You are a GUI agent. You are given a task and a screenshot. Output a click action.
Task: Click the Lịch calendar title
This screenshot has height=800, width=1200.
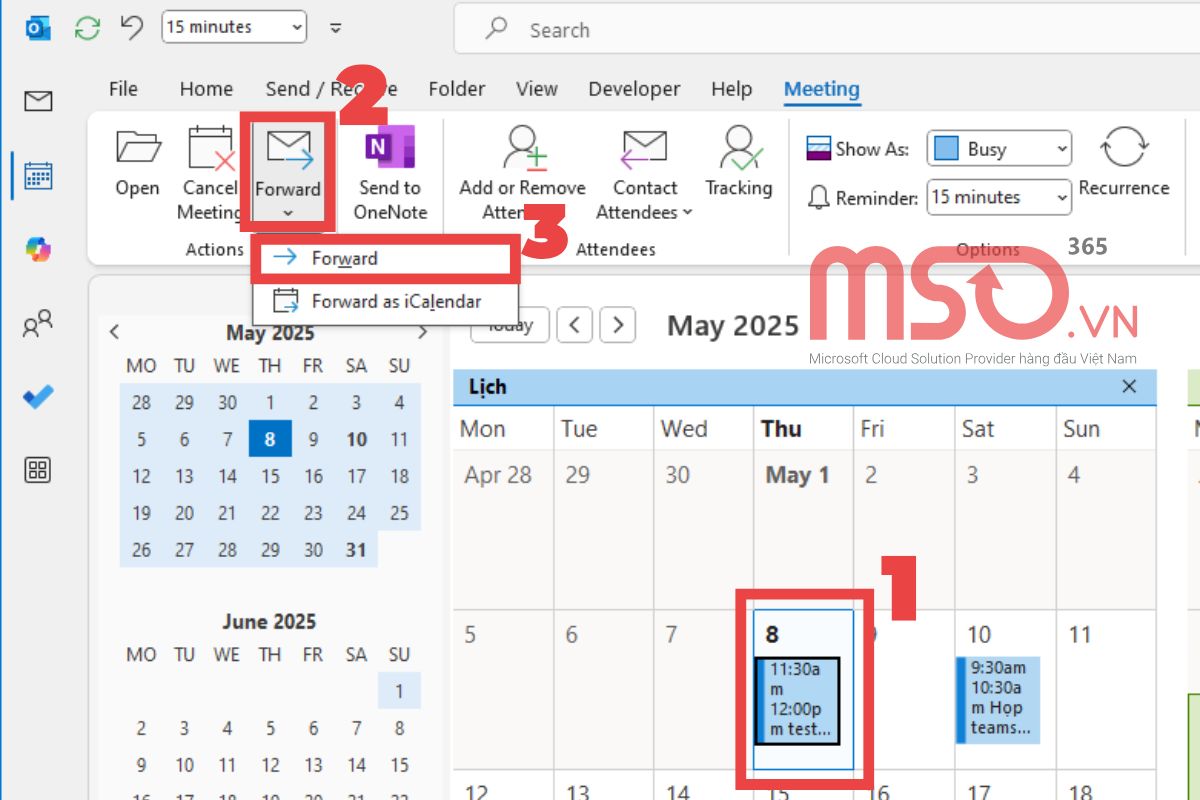(488, 386)
